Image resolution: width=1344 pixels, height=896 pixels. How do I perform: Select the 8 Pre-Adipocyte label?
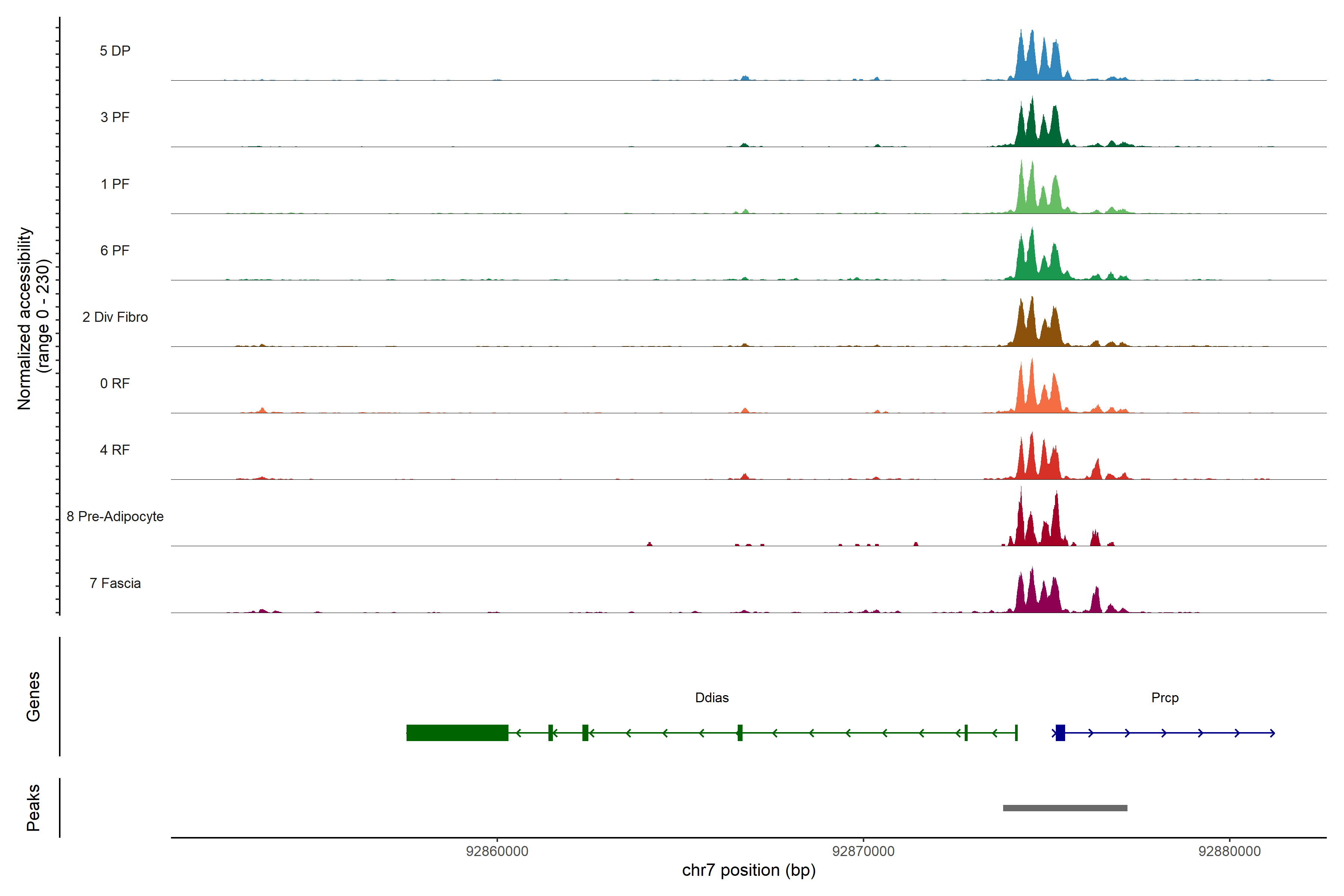click(x=115, y=517)
